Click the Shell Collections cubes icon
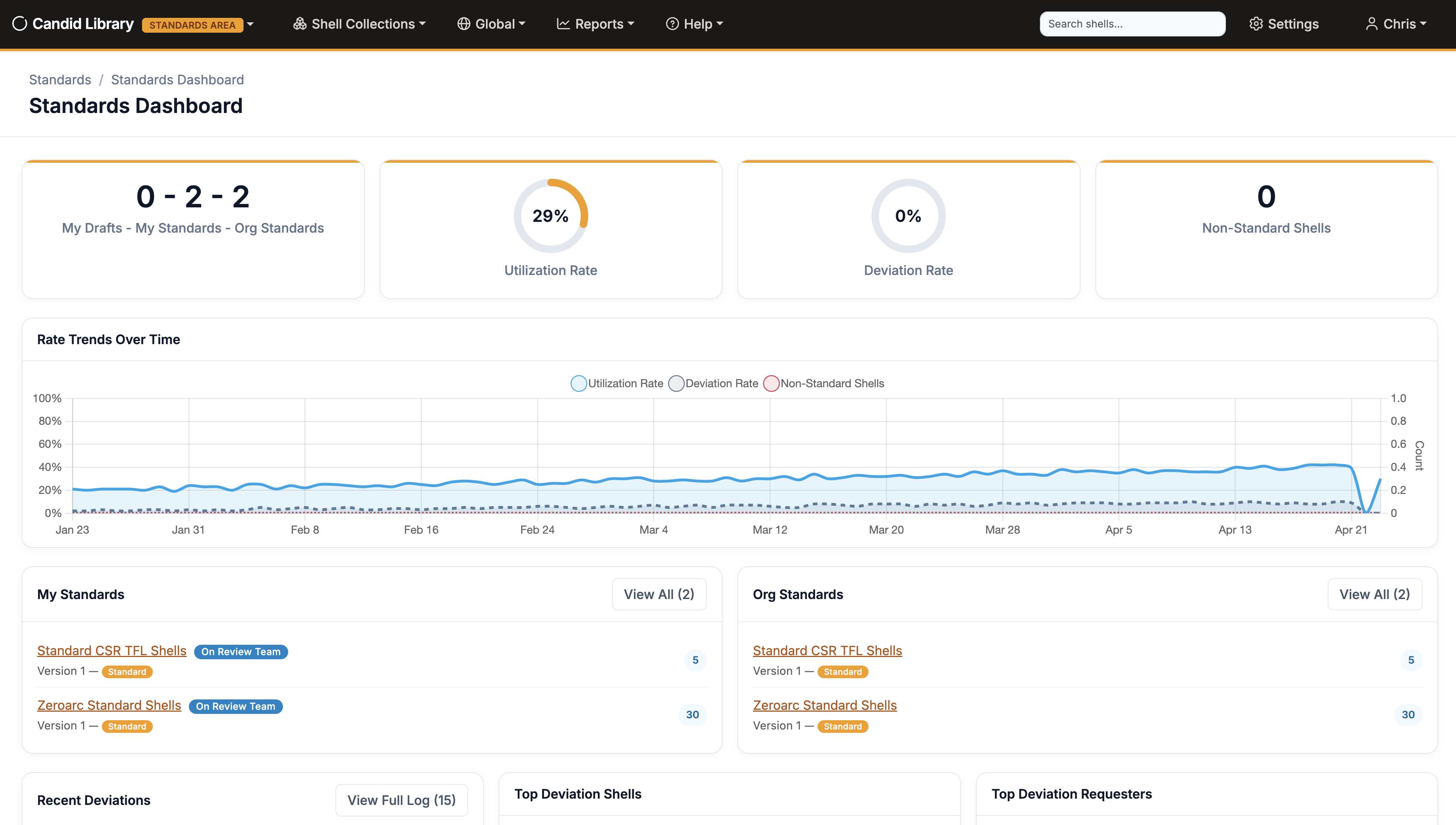This screenshot has width=1456, height=825. coord(300,24)
